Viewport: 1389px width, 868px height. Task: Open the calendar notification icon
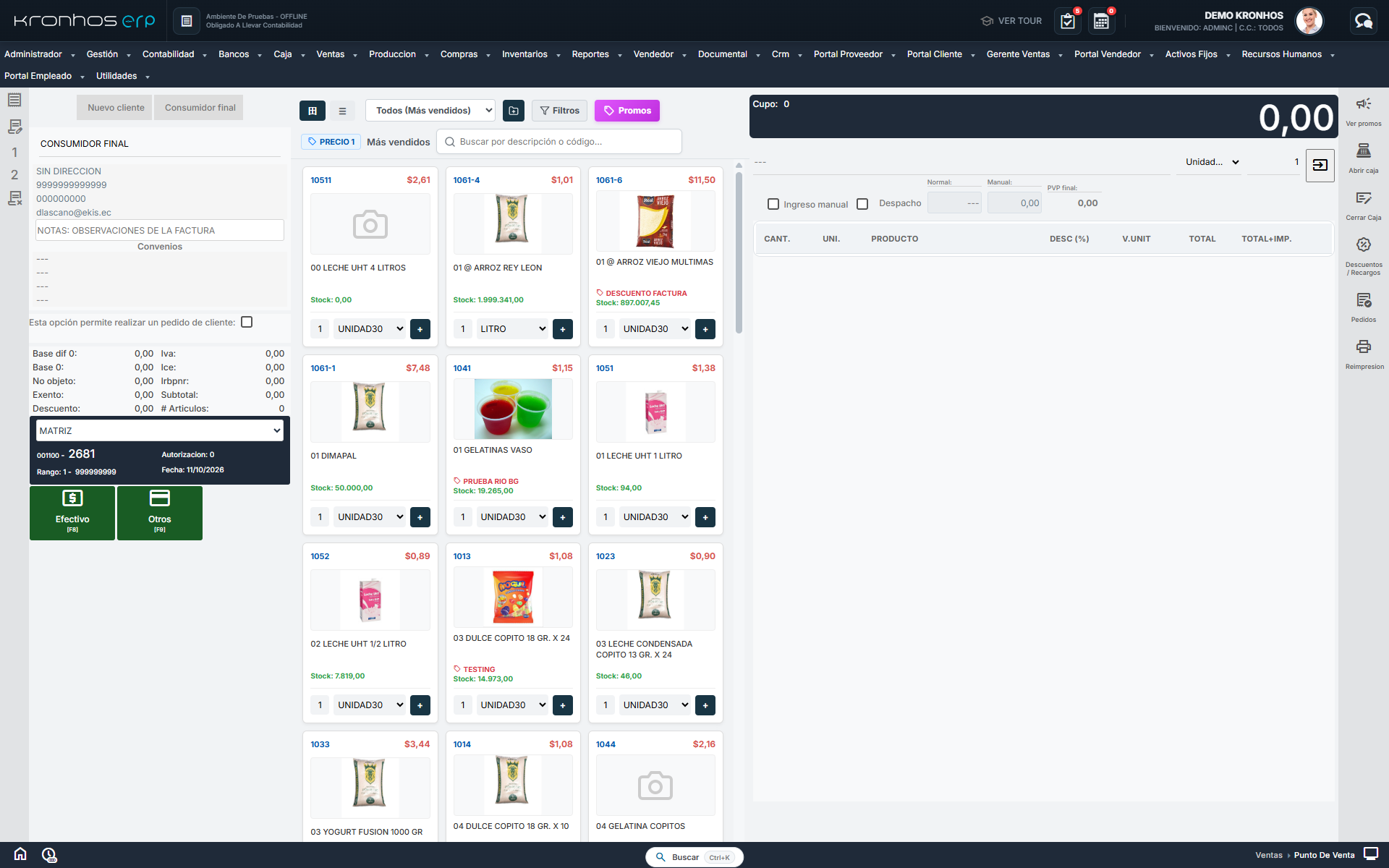click(1101, 21)
